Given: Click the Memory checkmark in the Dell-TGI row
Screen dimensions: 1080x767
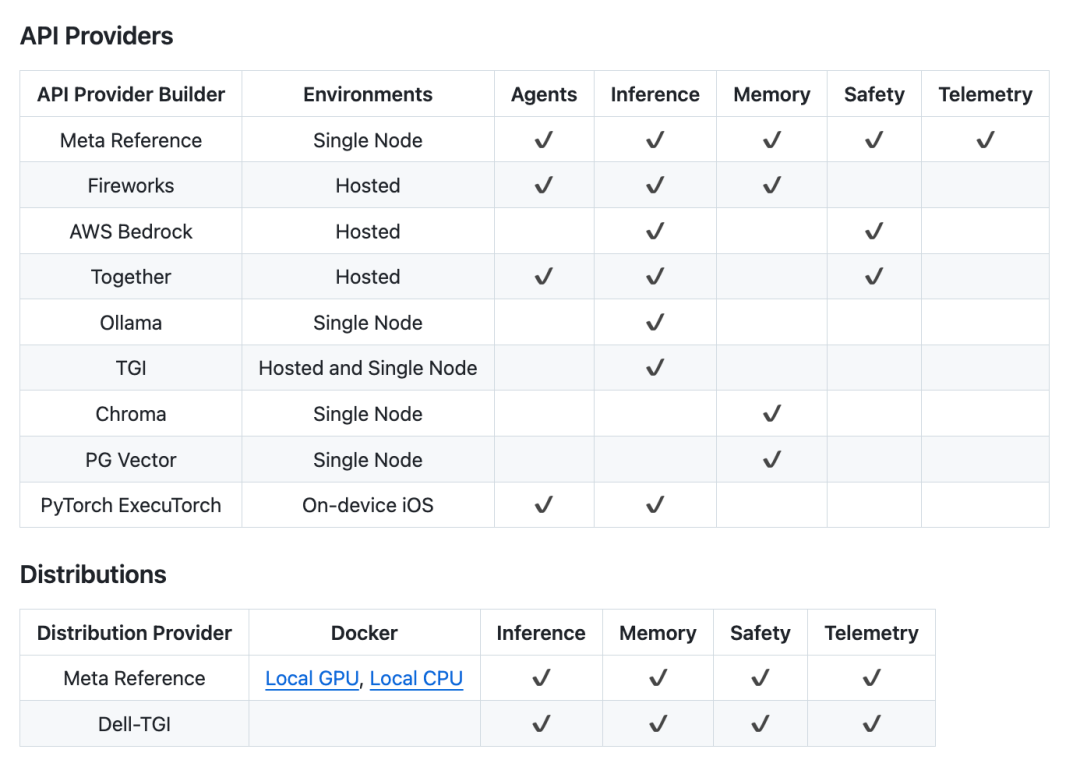Looking at the screenshot, I should tap(658, 724).
